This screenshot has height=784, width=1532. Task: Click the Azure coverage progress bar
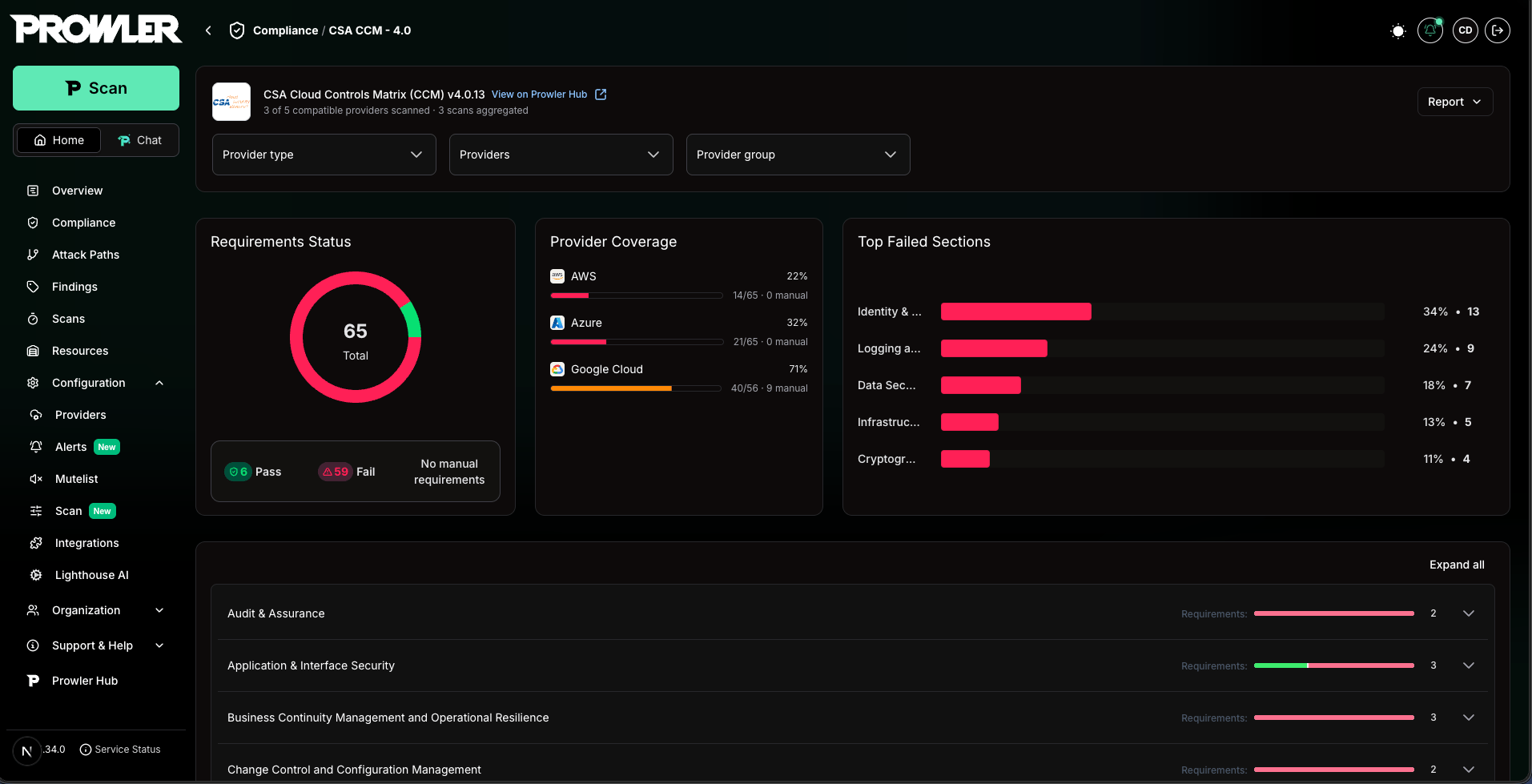point(637,342)
